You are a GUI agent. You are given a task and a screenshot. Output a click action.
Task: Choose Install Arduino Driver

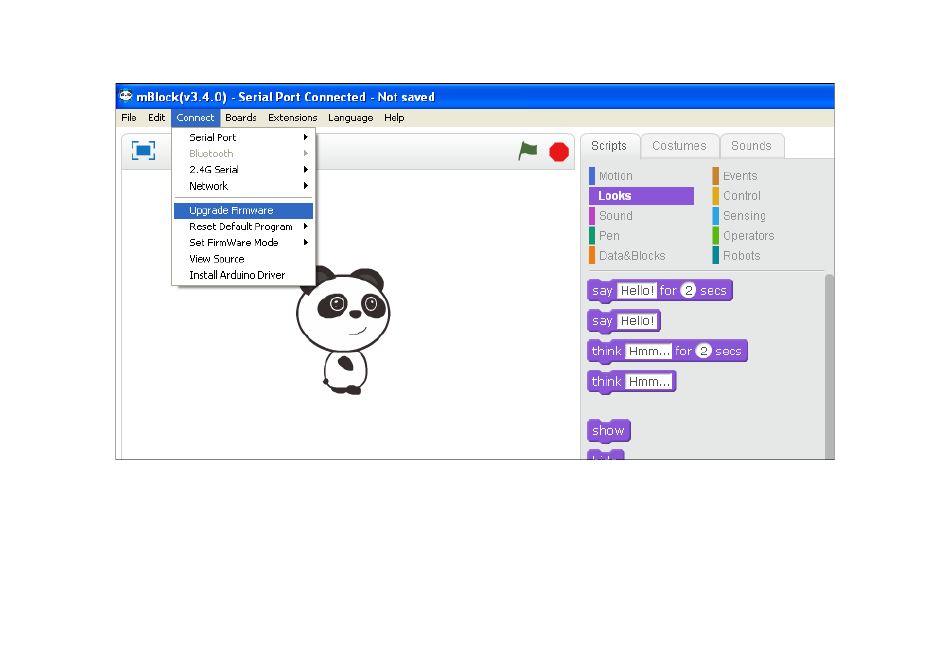(244, 275)
